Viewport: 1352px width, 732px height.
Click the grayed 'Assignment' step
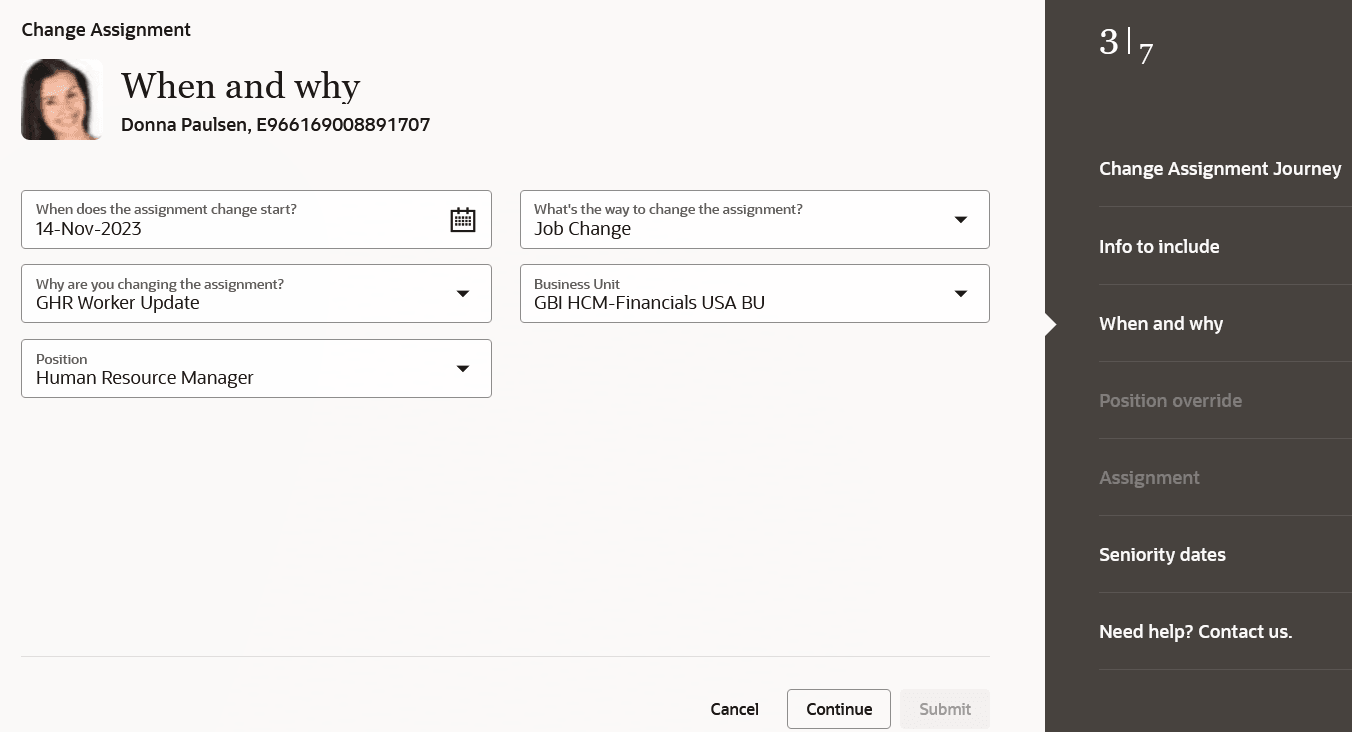[x=1149, y=477]
